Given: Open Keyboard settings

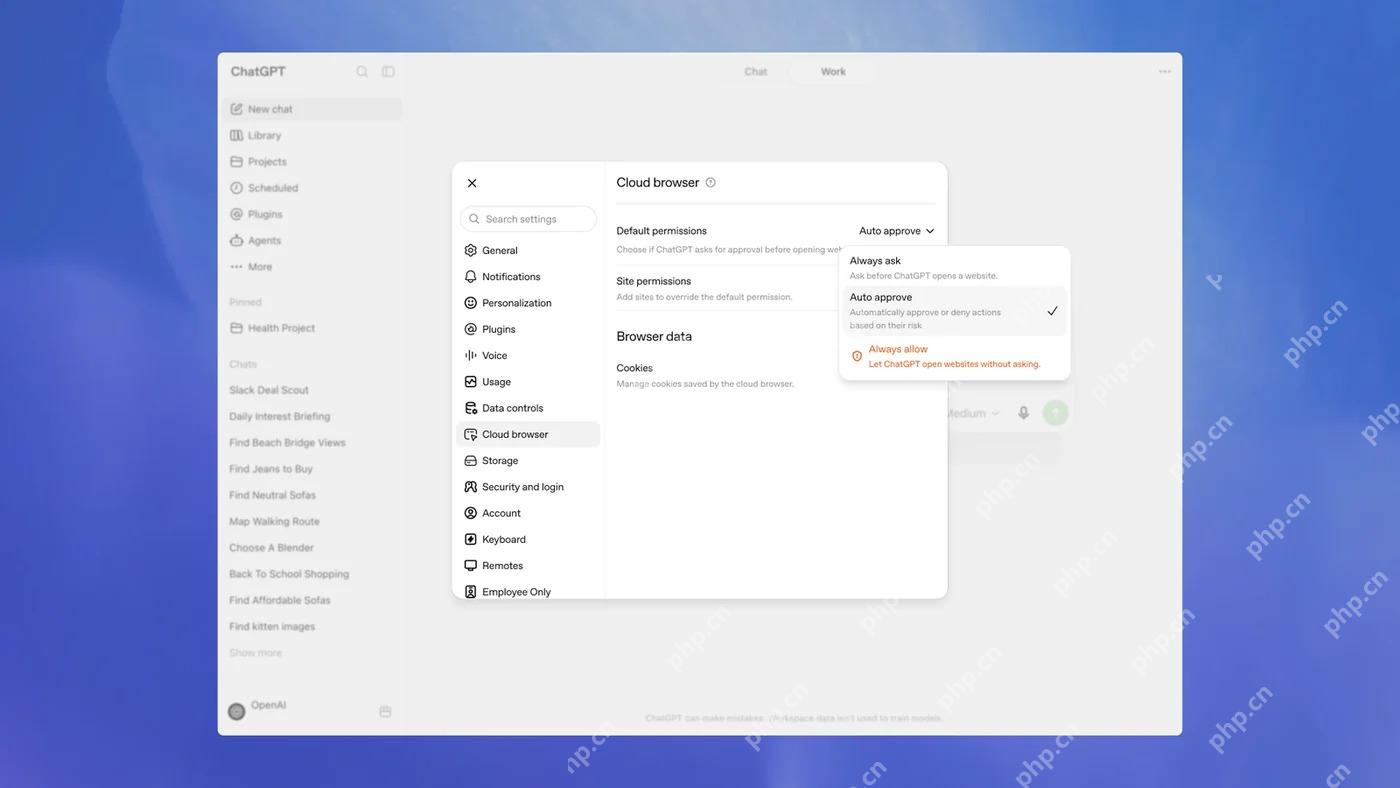Looking at the screenshot, I should tap(528, 540).
